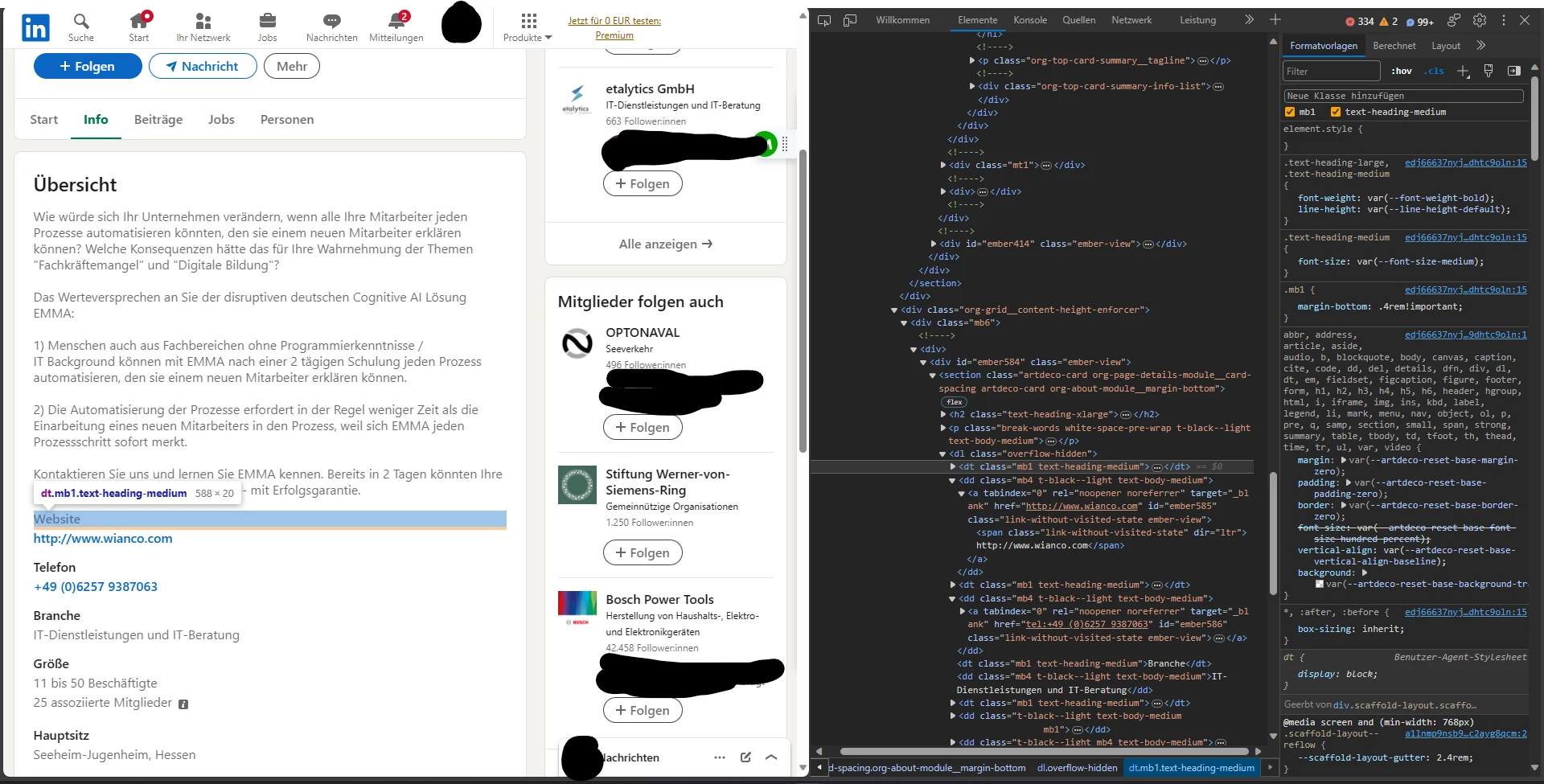Screen dimensions: 1544x784
Task: Uncheck the text-heading-medium class checkbox
Action: 1336,112
